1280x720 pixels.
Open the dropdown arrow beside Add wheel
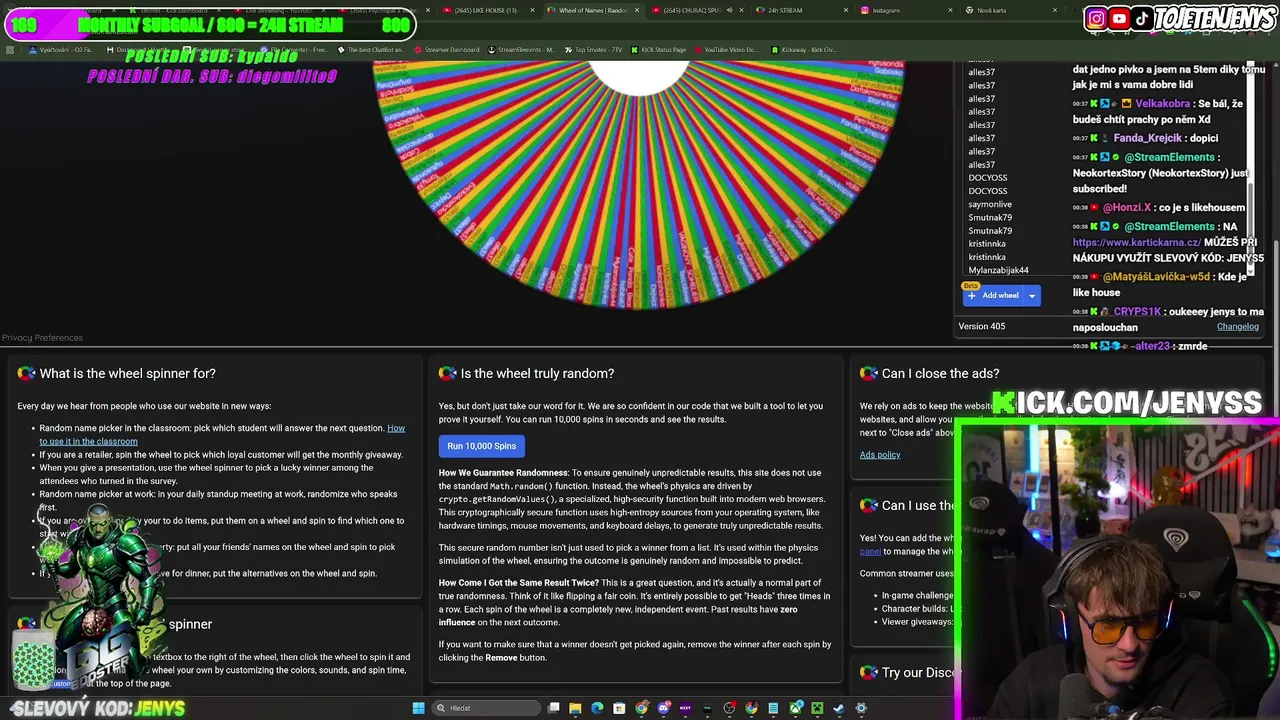tap(1032, 295)
